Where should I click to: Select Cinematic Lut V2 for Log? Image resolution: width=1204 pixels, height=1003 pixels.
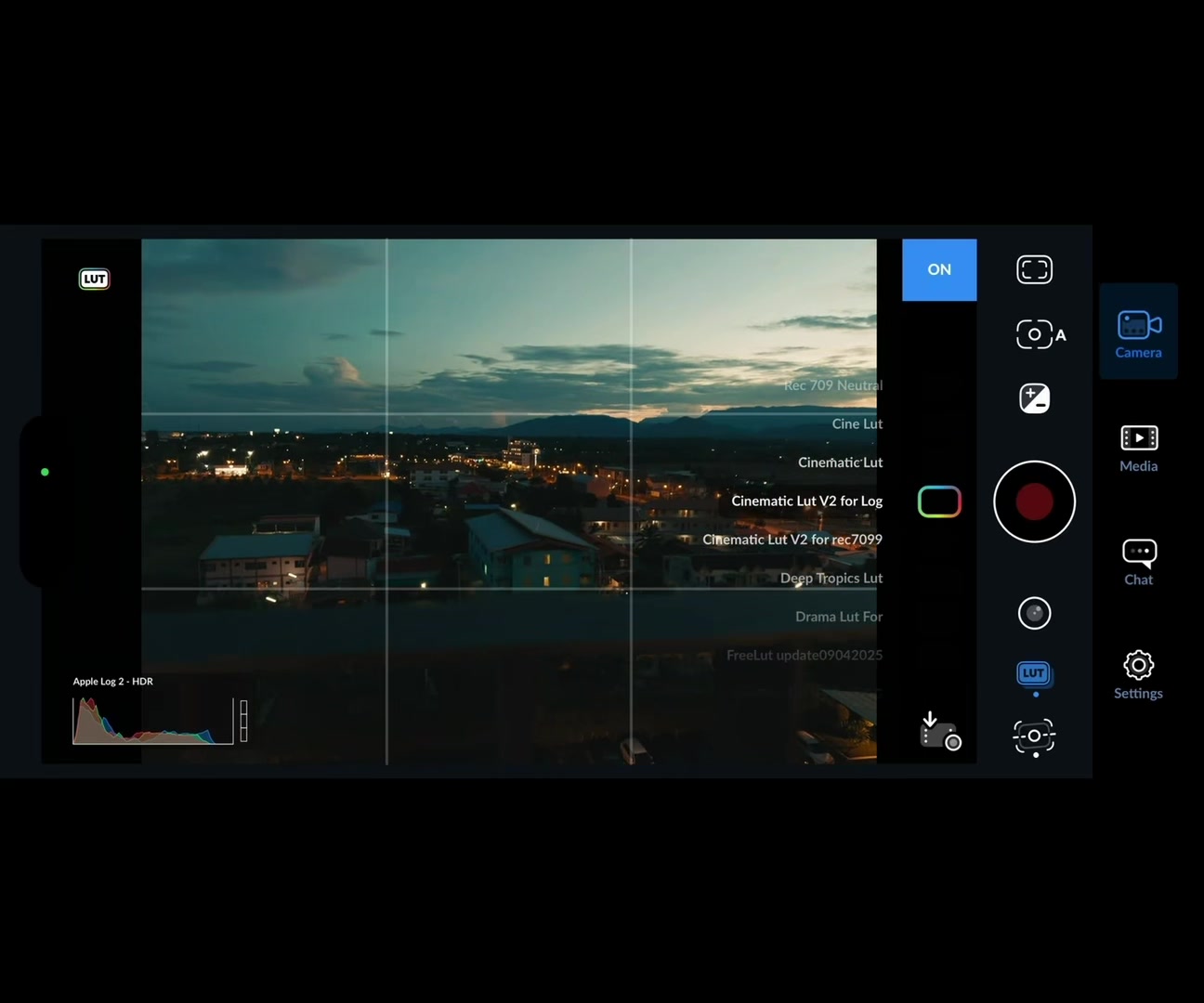(806, 501)
